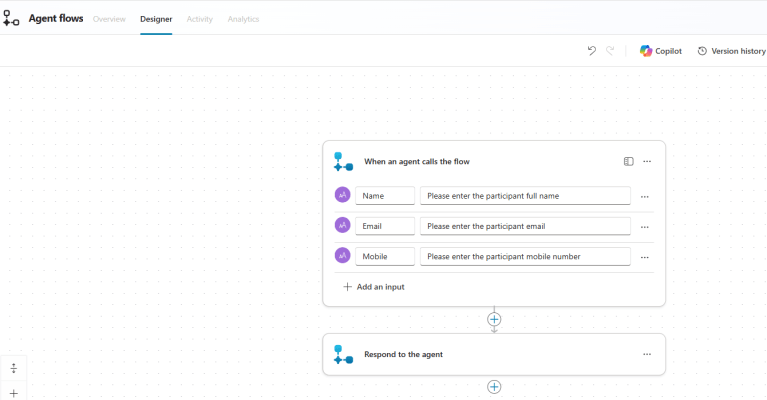
Task: Click the text type icon beside Name
Action: click(343, 196)
